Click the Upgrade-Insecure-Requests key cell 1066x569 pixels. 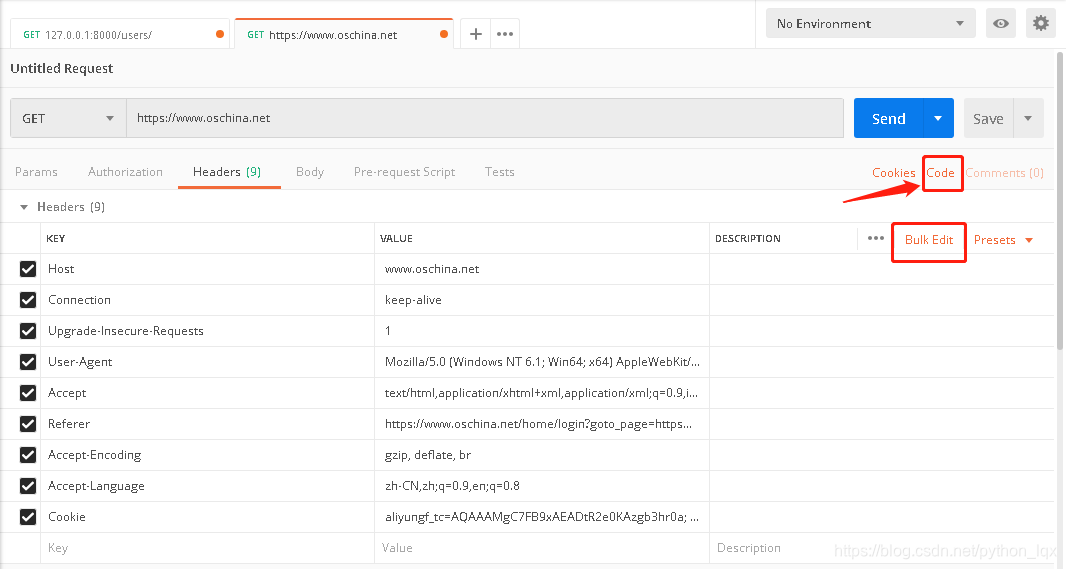click(x=207, y=331)
